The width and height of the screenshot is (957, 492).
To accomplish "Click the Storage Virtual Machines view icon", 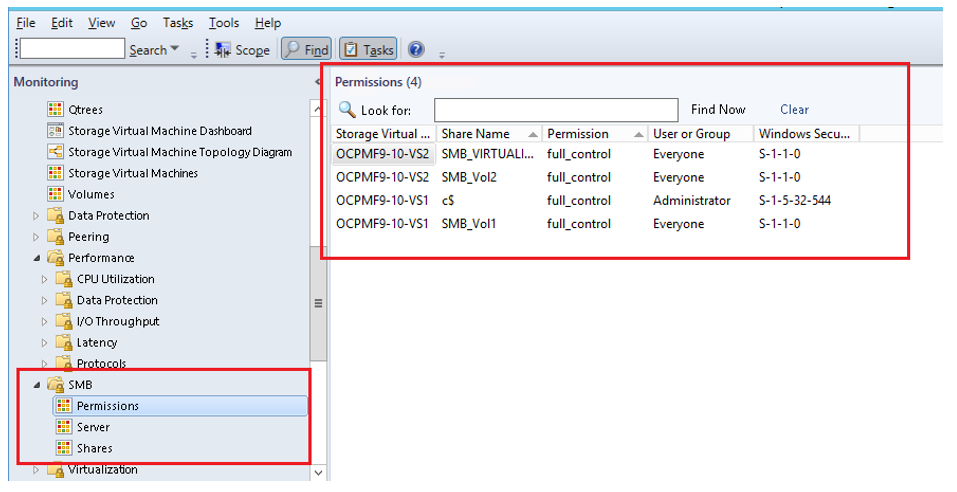I will coord(55,173).
